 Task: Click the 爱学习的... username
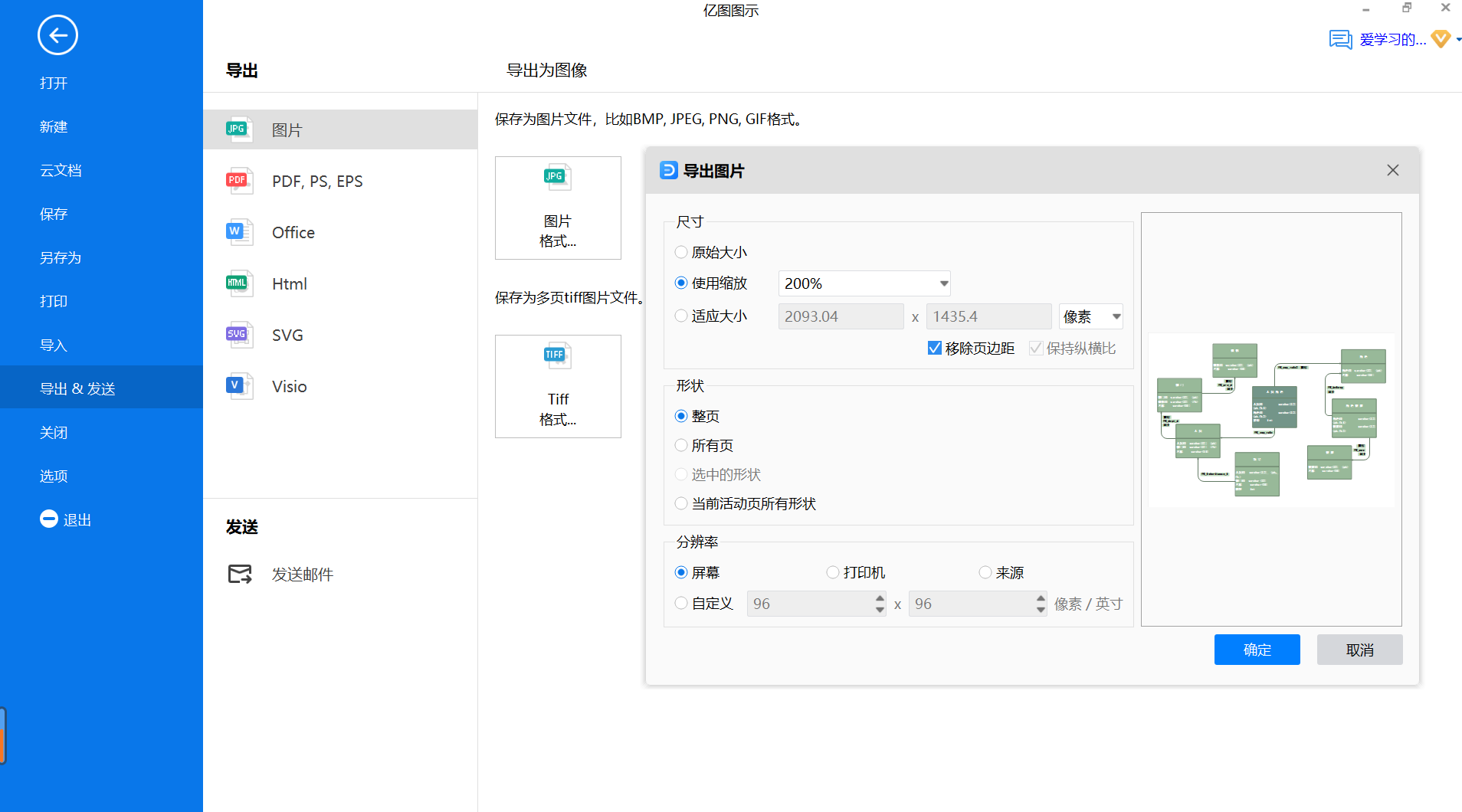1392,39
